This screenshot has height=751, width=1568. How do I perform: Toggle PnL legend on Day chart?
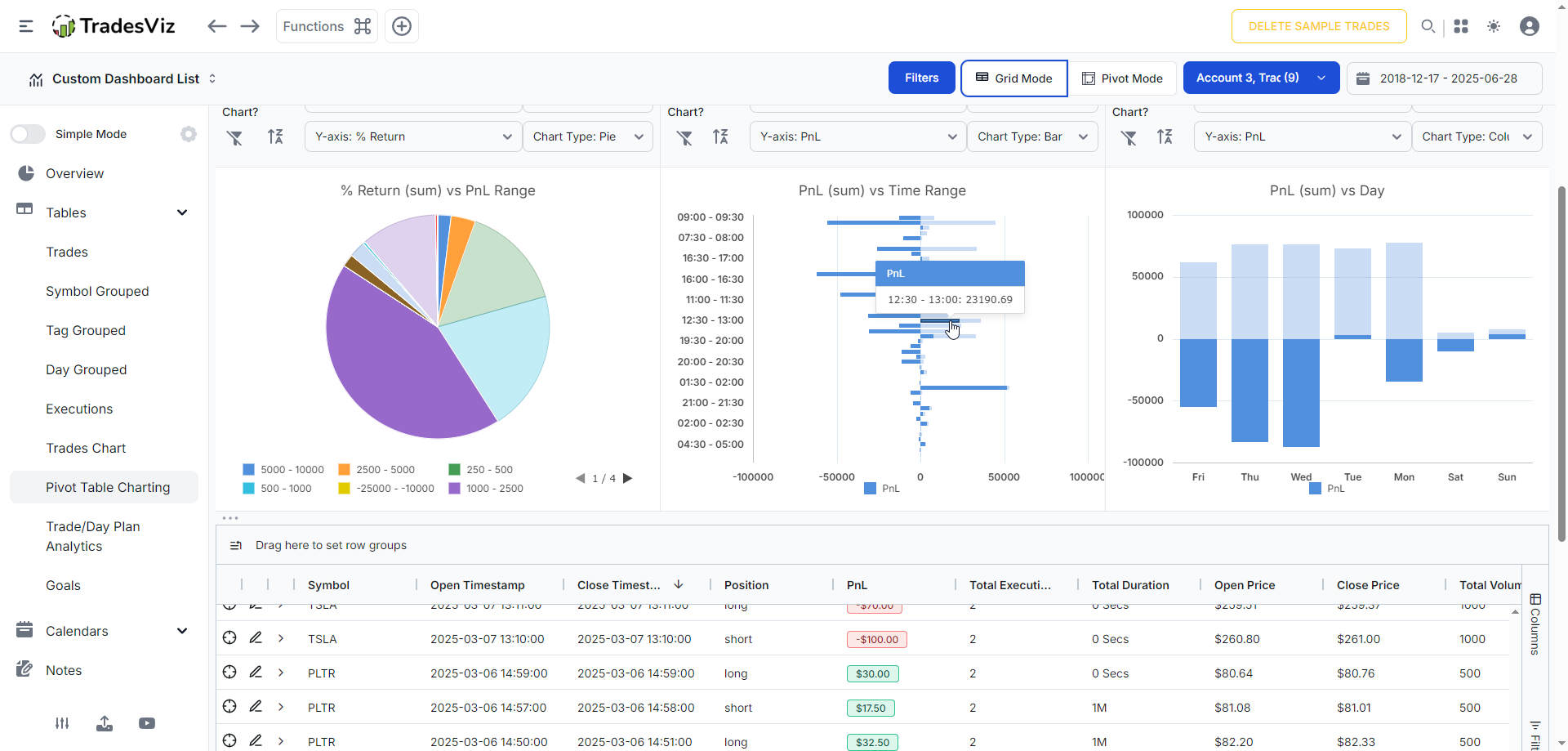coord(1326,489)
